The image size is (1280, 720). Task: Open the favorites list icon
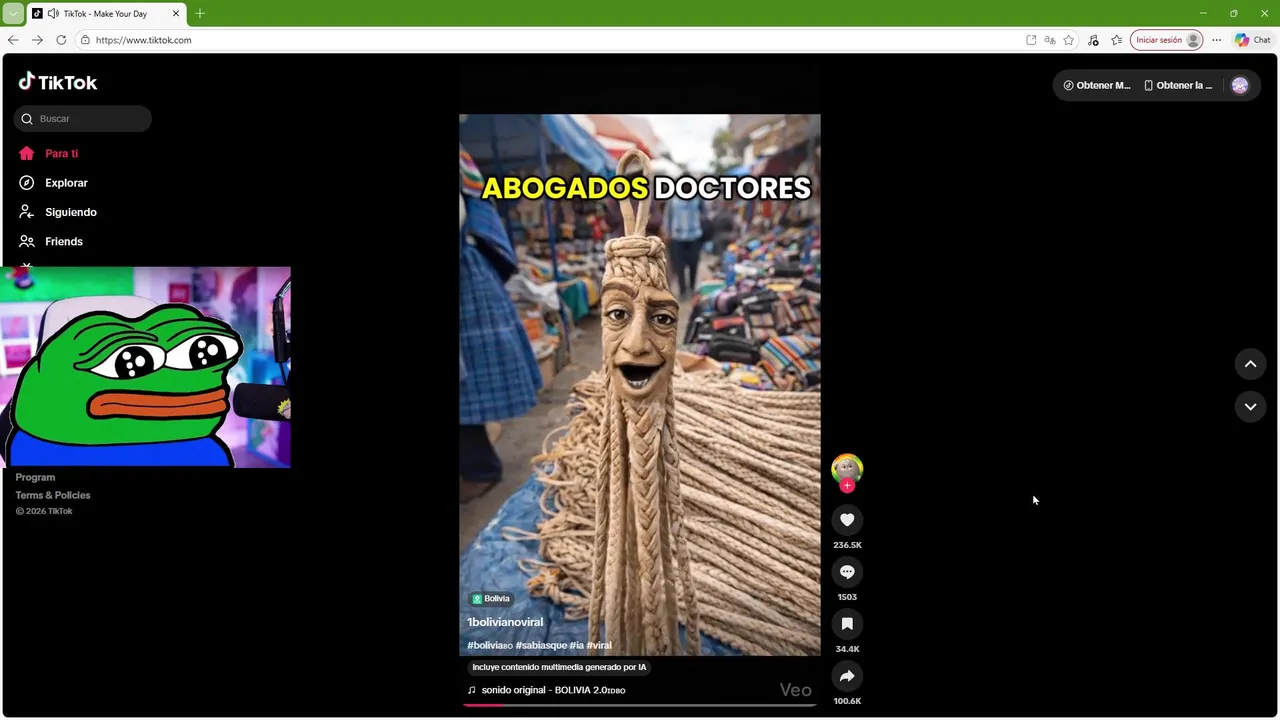click(1117, 40)
